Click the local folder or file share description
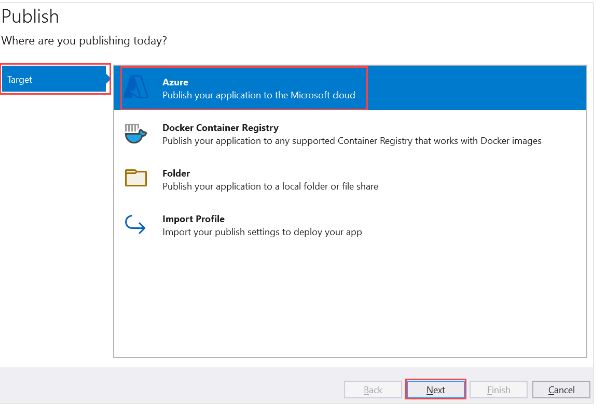The image size is (597, 405). click(270, 187)
